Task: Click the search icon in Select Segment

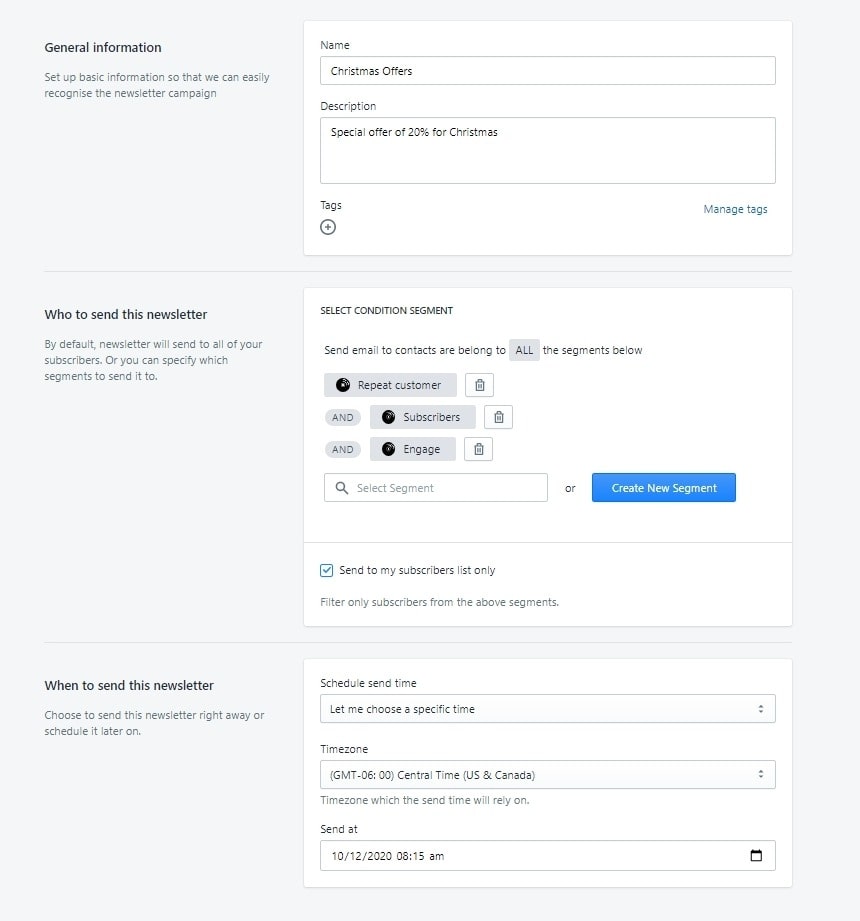Action: 342,488
